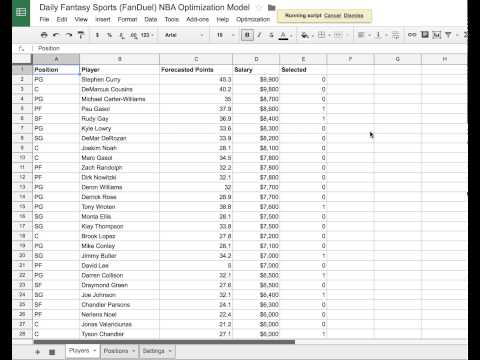Click the formula bar showing Position
The image size is (480, 360).
[250, 48]
